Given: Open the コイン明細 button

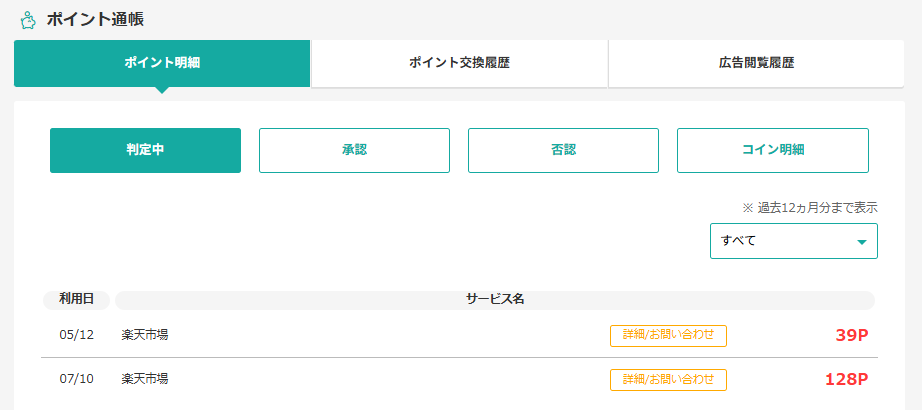Looking at the screenshot, I should [x=773, y=151].
